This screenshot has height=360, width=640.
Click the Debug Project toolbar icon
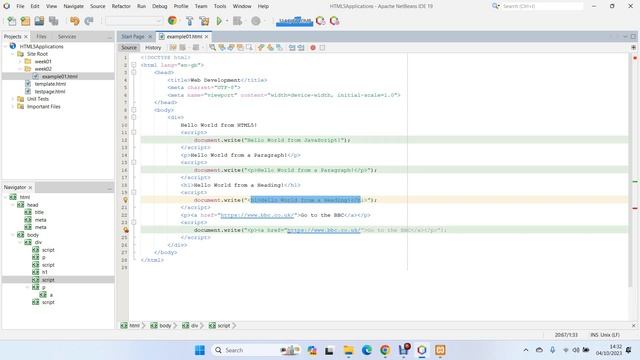click(x=237, y=21)
